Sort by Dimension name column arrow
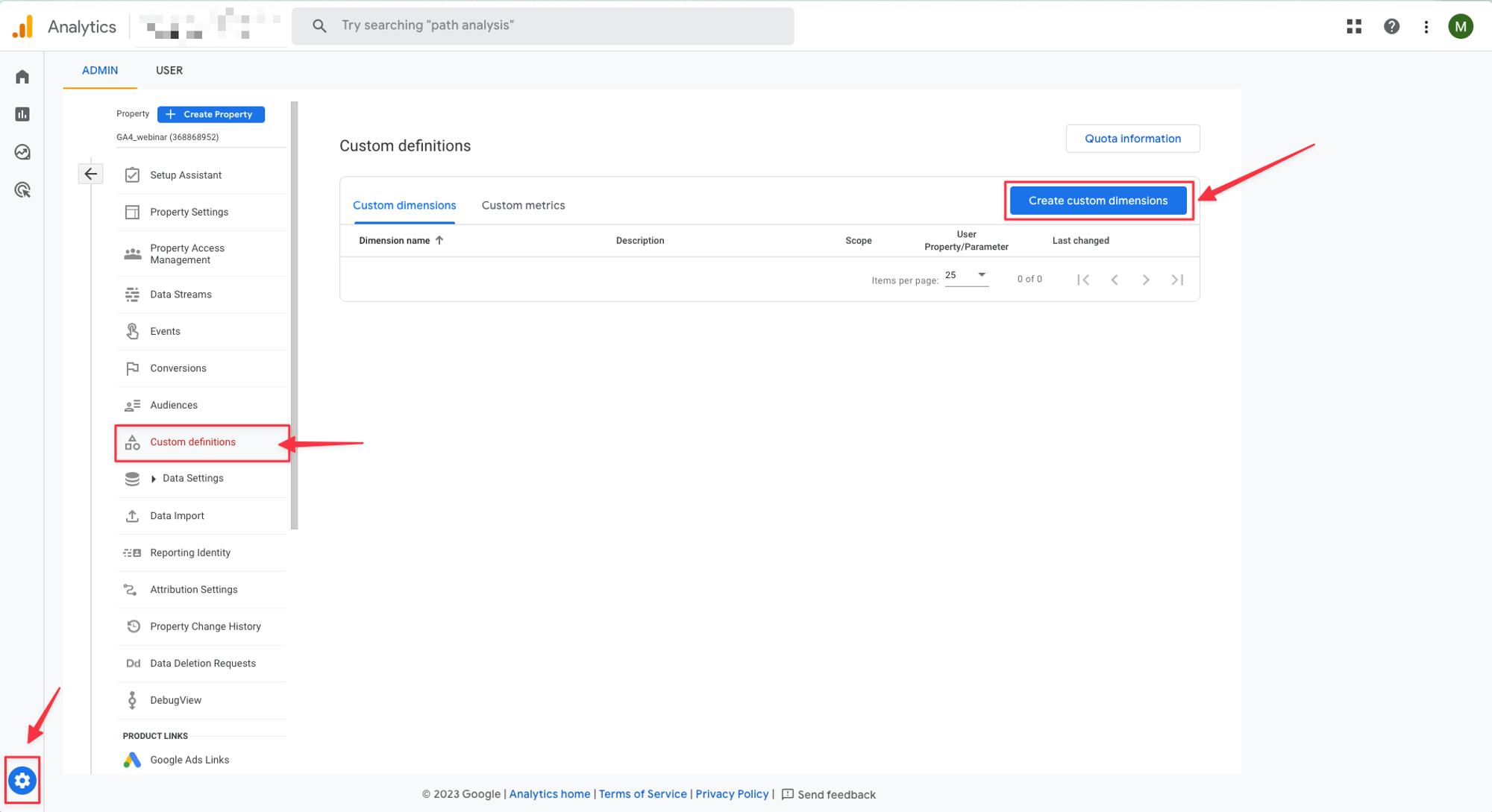1492x812 pixels. pyautogui.click(x=439, y=240)
